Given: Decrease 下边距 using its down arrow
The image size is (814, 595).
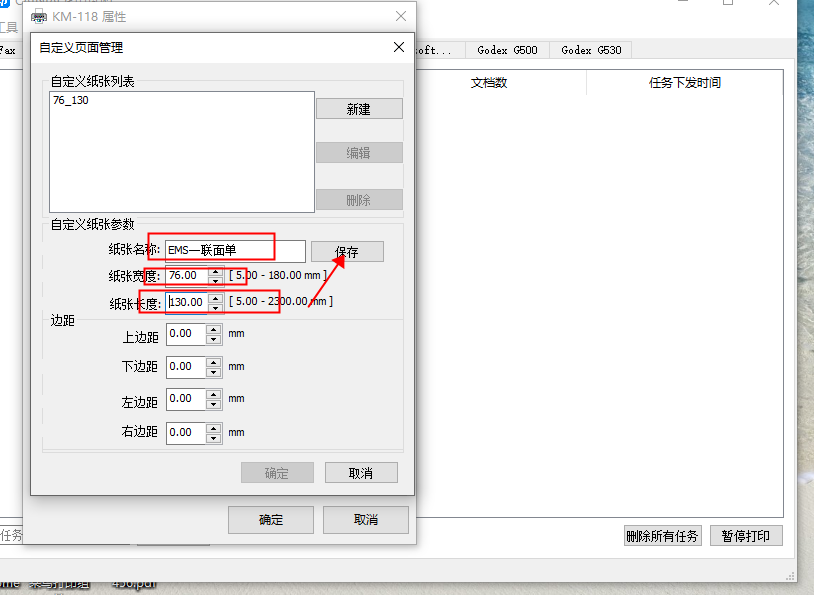Looking at the screenshot, I should 213,371.
